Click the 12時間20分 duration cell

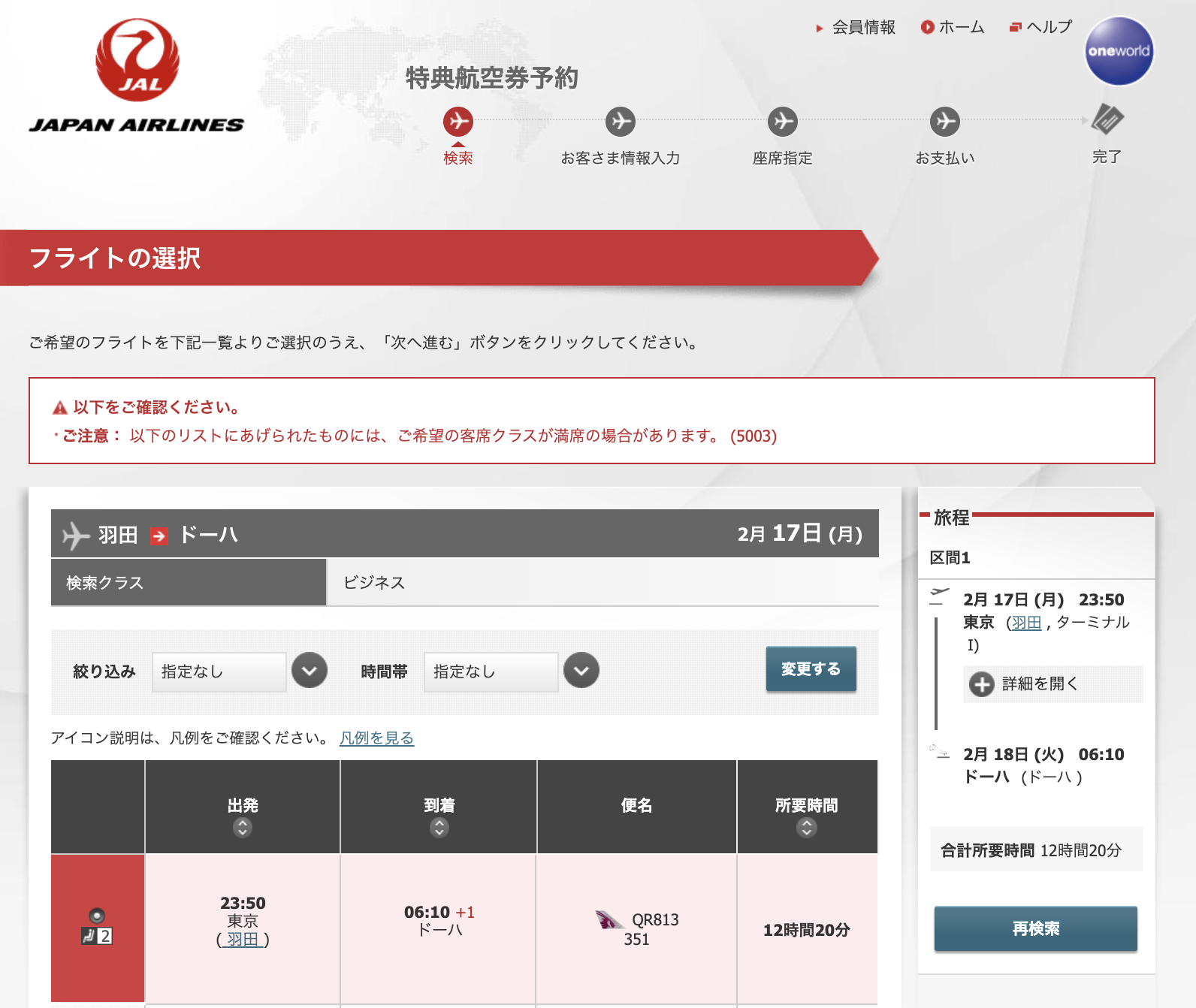(x=807, y=930)
